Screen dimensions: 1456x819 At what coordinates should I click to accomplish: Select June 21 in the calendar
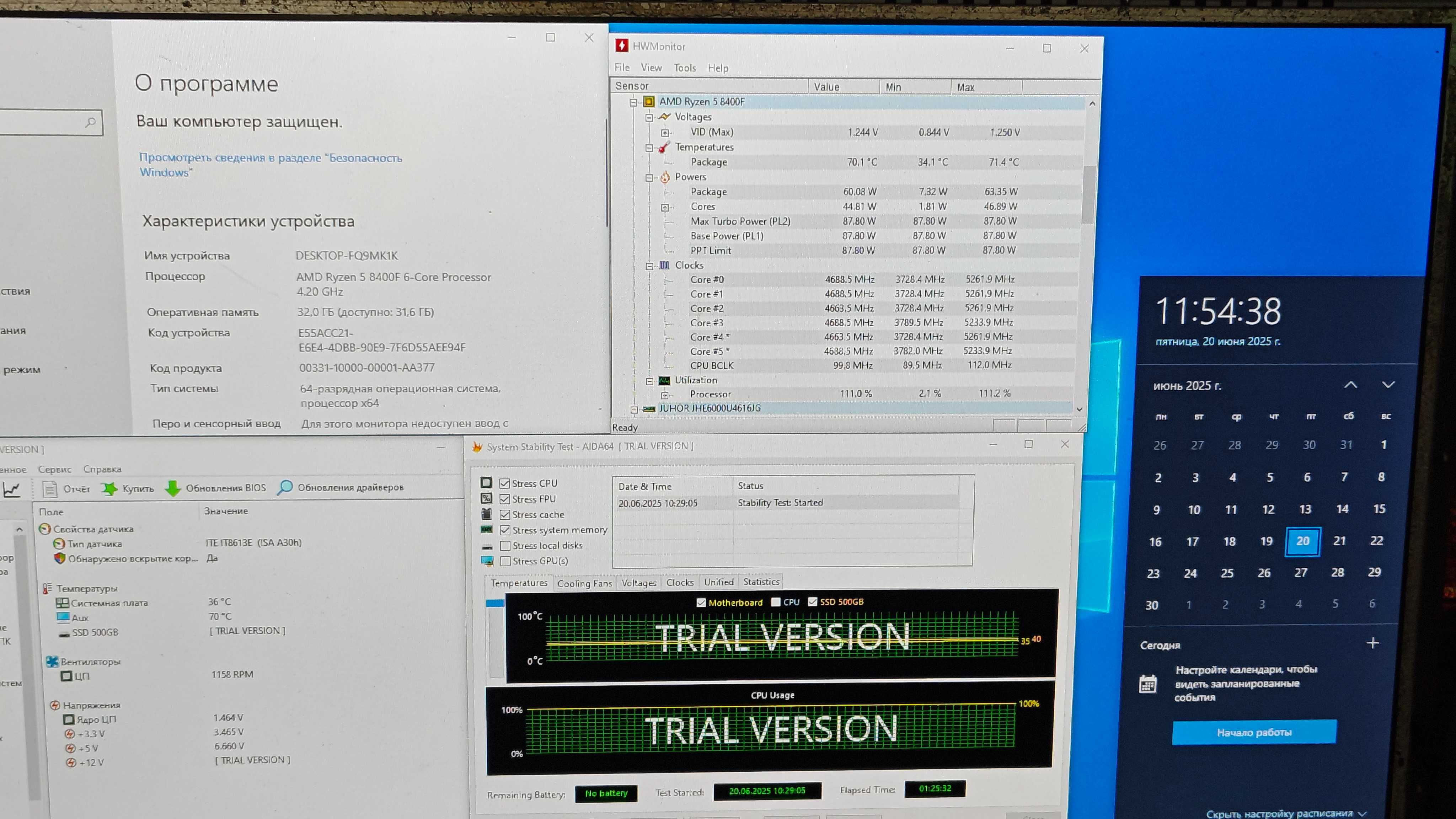click(1339, 541)
